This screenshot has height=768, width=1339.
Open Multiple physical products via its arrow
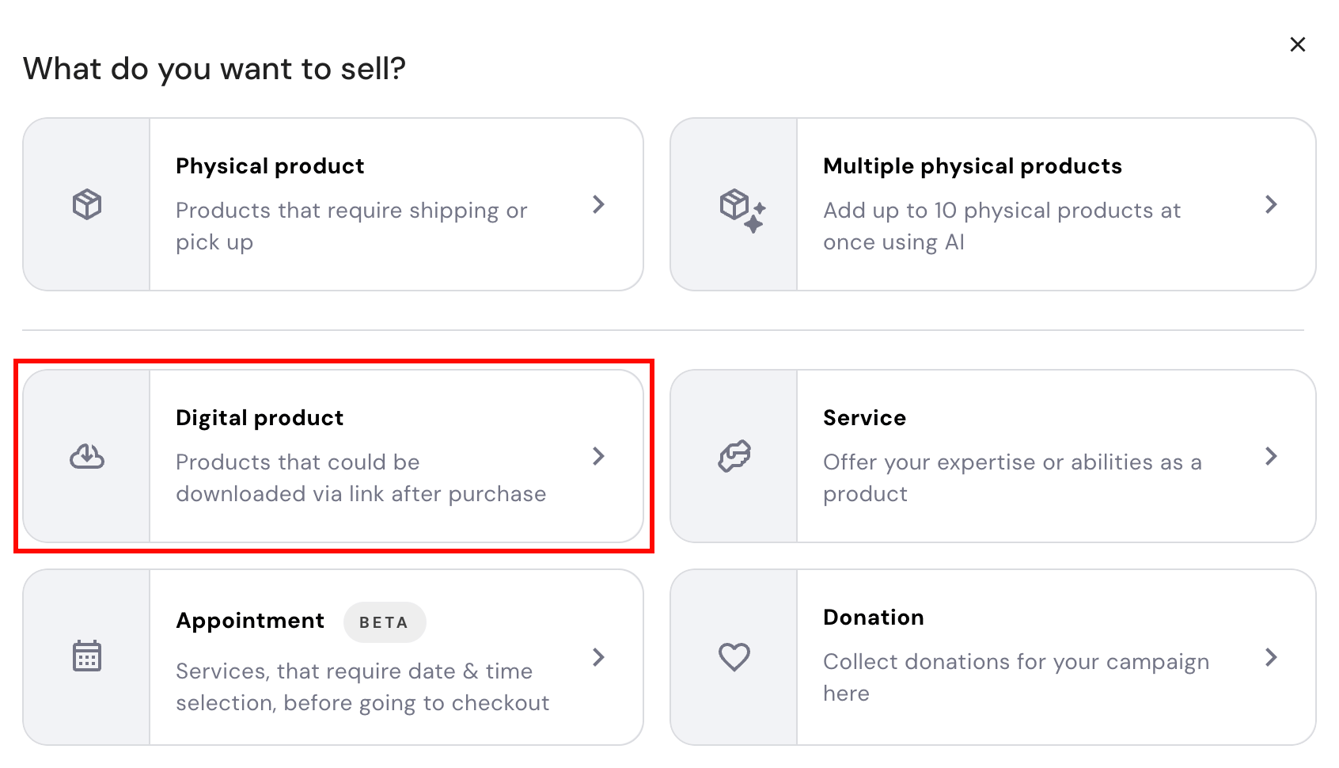[1271, 204]
